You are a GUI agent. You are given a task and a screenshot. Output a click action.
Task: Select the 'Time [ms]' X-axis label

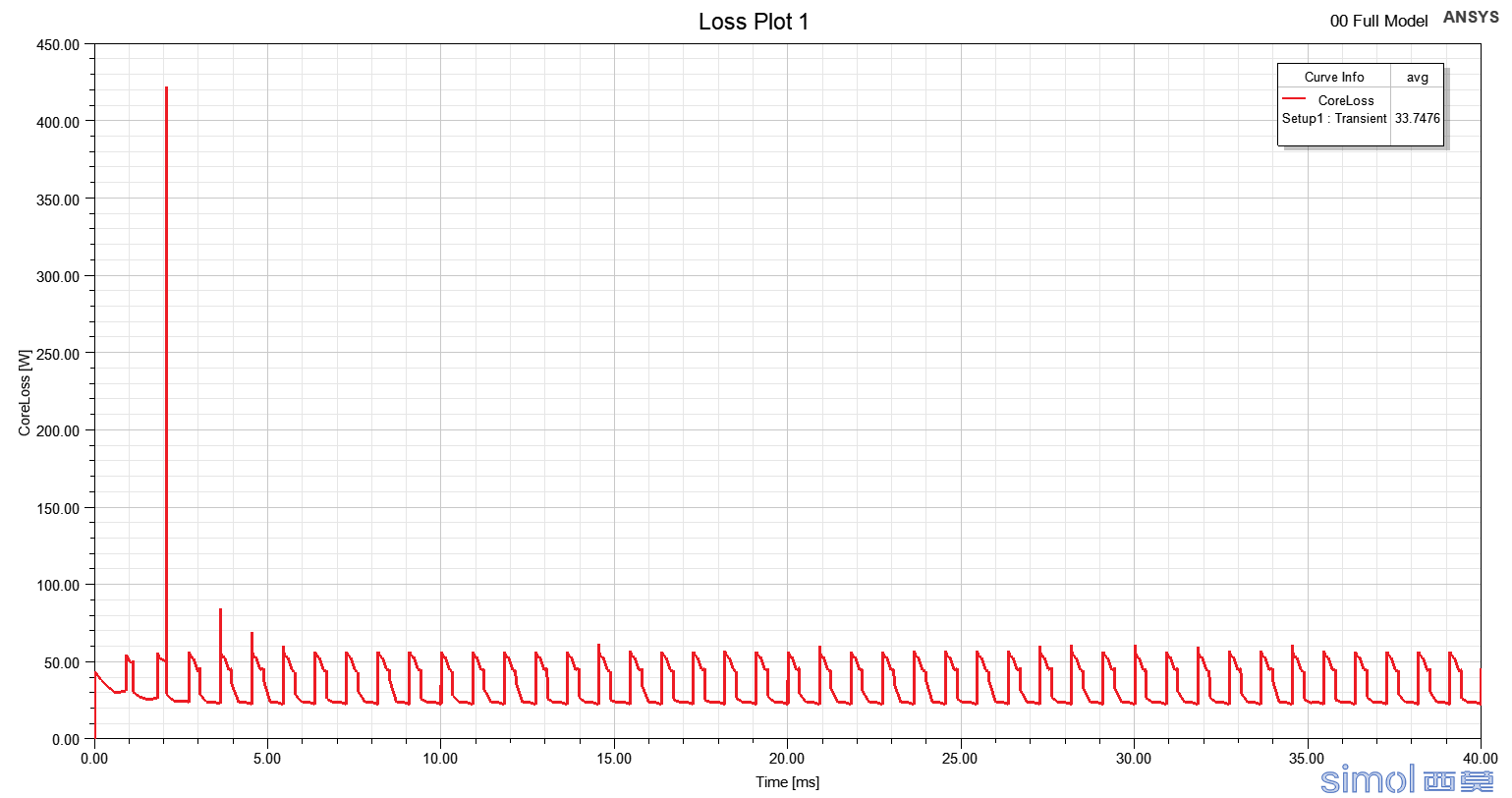pyautogui.click(x=787, y=782)
